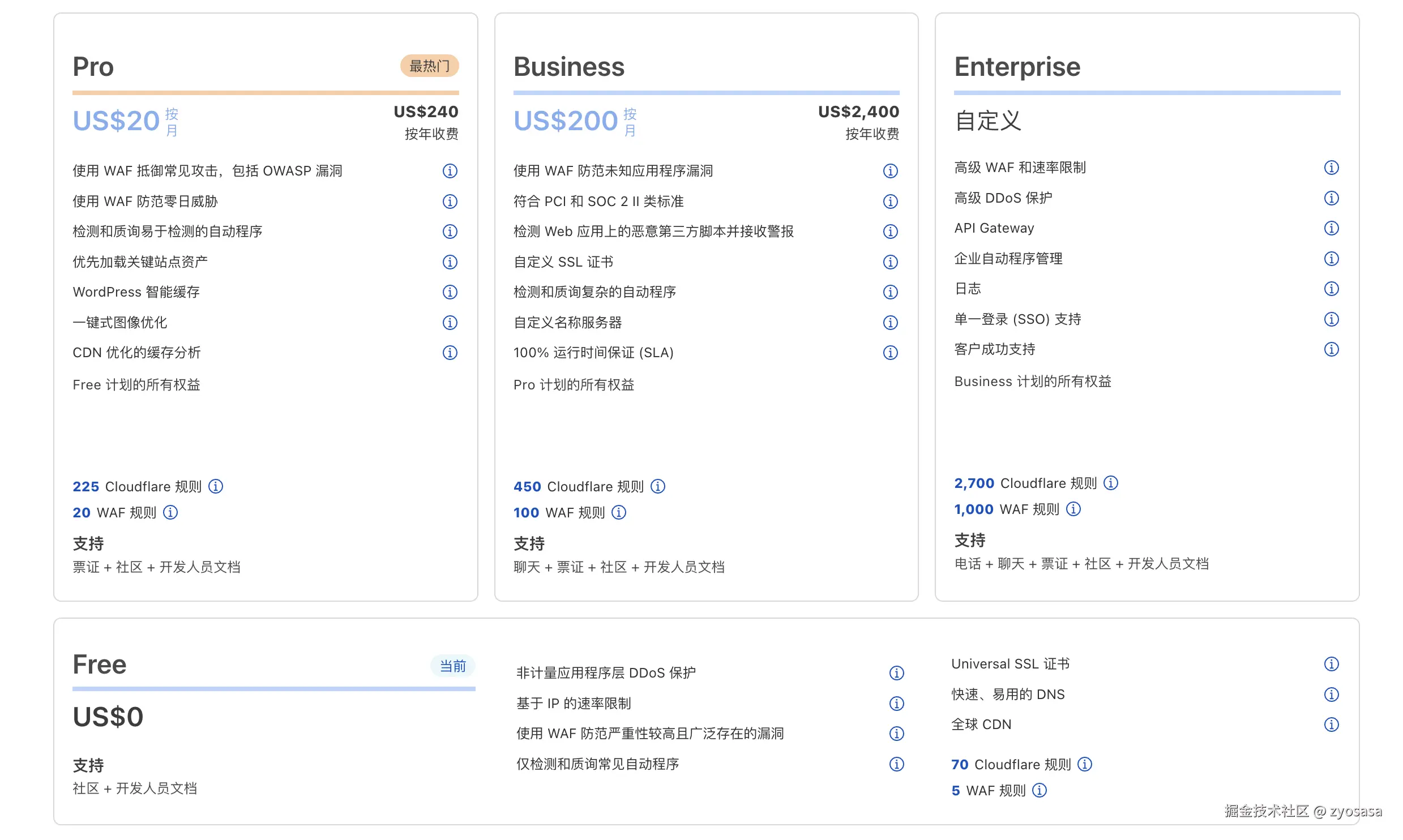Show info for 一键式图像优化
This screenshot has height=840, width=1403.
coord(450,323)
